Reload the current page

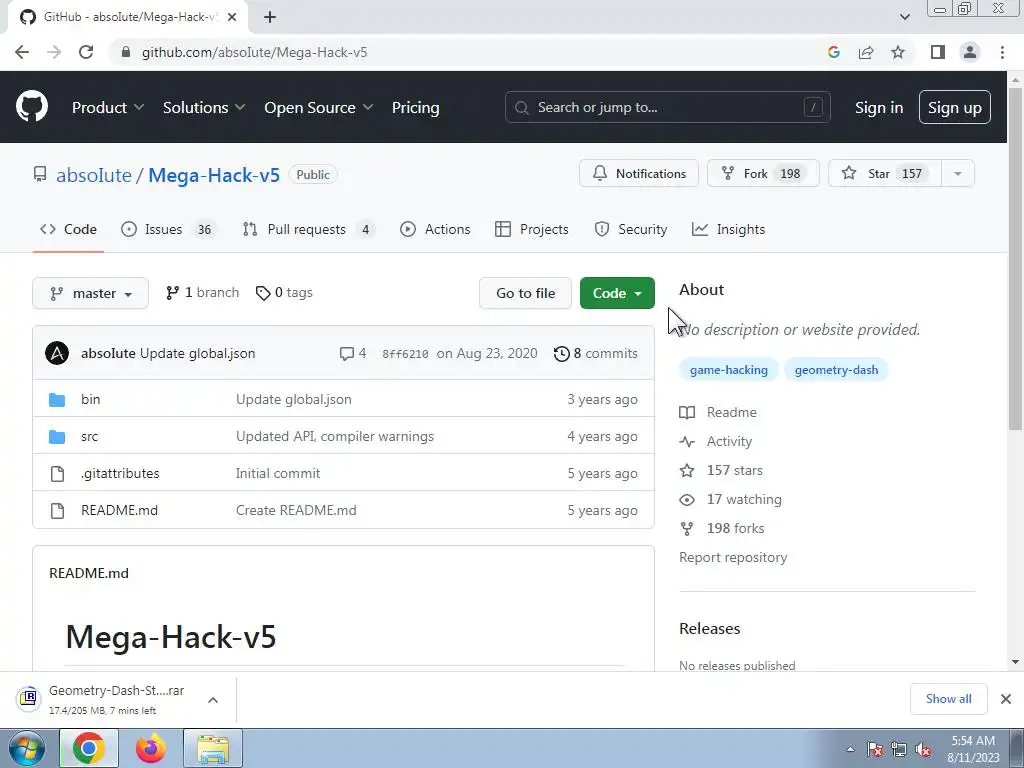(x=86, y=52)
